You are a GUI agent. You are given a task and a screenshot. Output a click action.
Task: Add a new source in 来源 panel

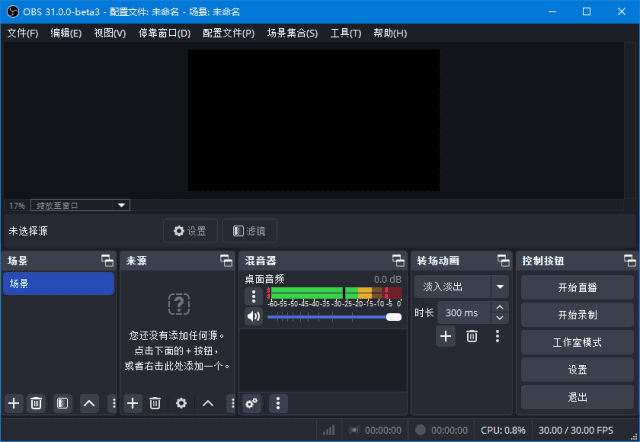[x=132, y=403]
